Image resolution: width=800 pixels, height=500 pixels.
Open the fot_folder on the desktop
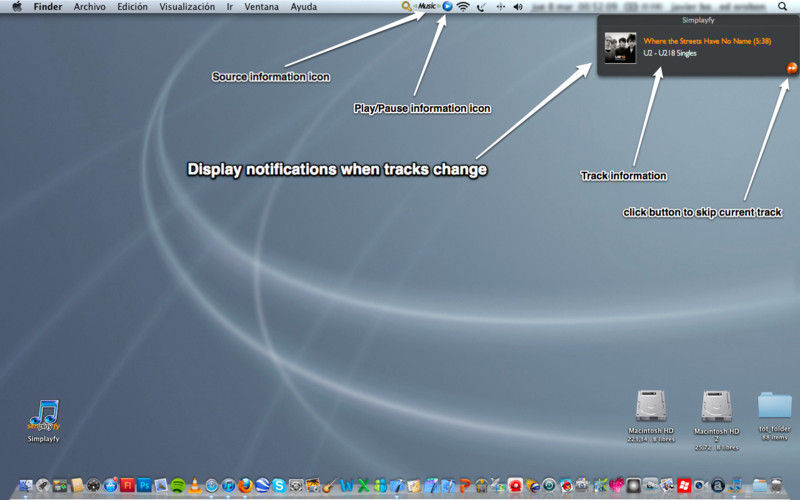tap(774, 408)
